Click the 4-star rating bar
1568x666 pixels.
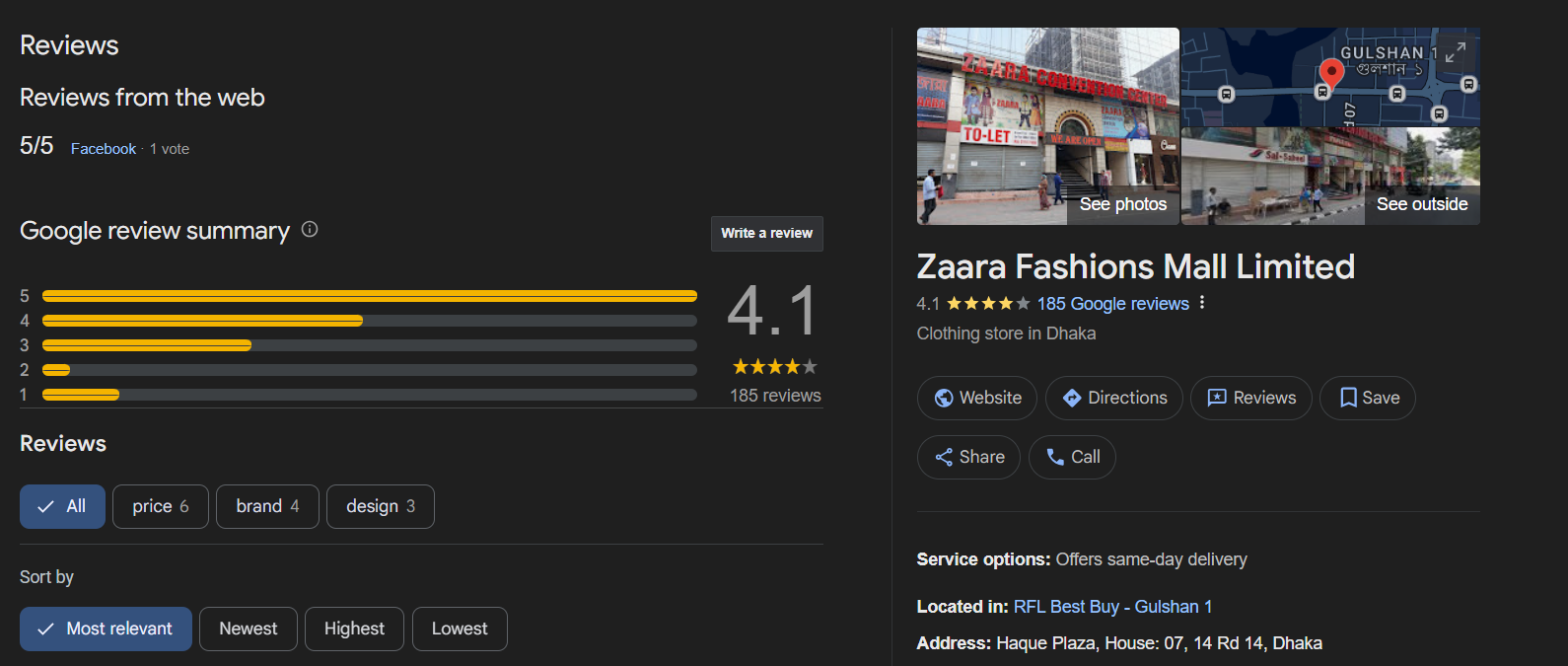[370, 321]
